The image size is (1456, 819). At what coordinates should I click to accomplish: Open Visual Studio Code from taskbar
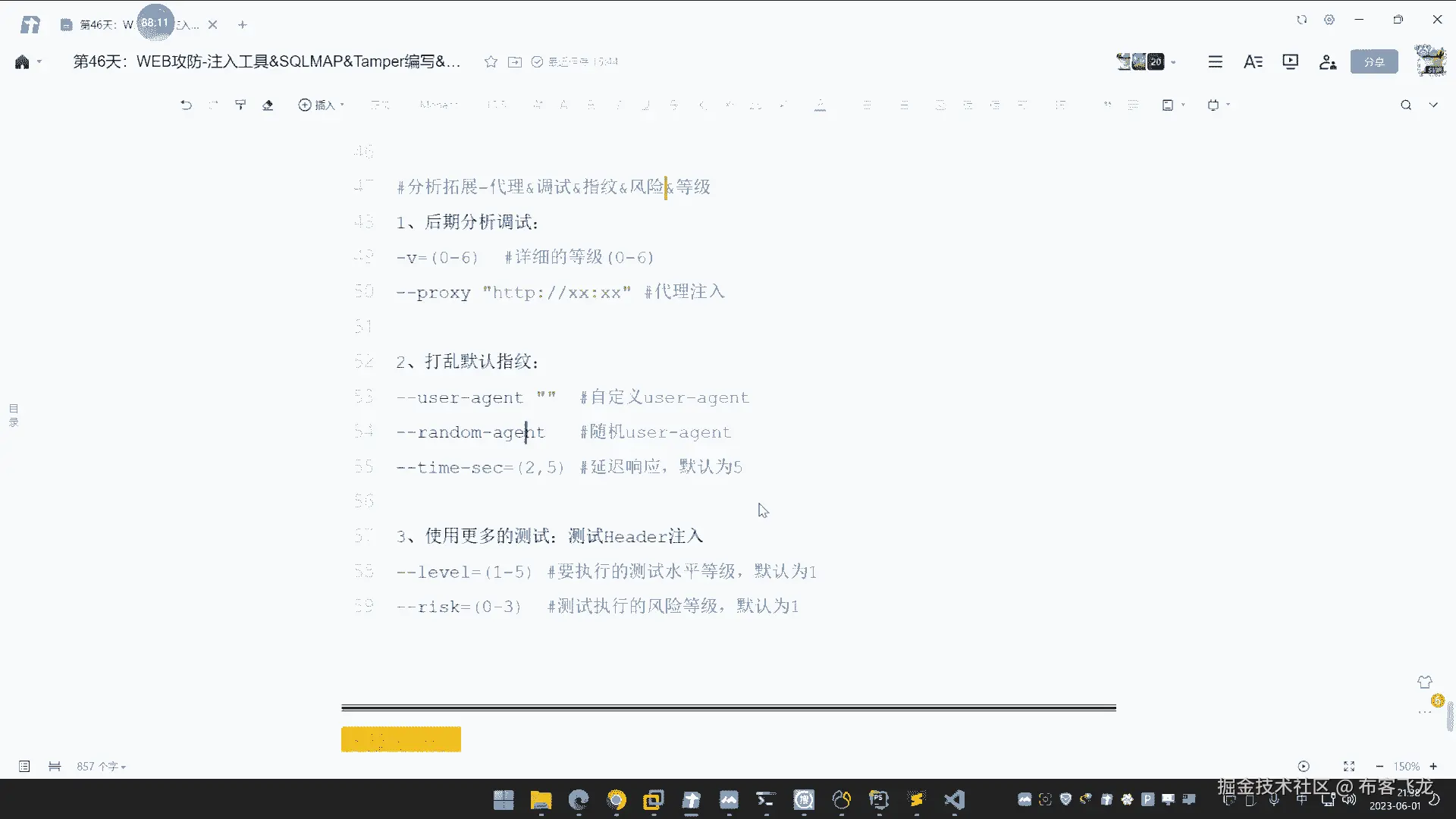[954, 799]
